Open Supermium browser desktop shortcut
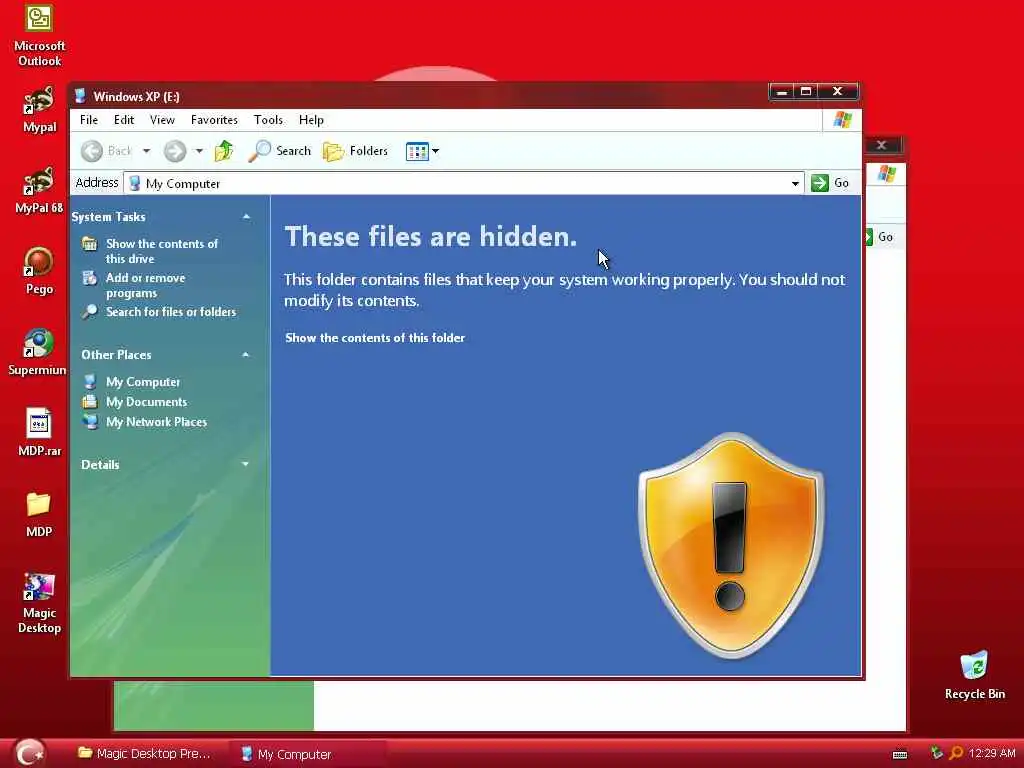Viewport: 1024px width, 768px height. click(38, 353)
